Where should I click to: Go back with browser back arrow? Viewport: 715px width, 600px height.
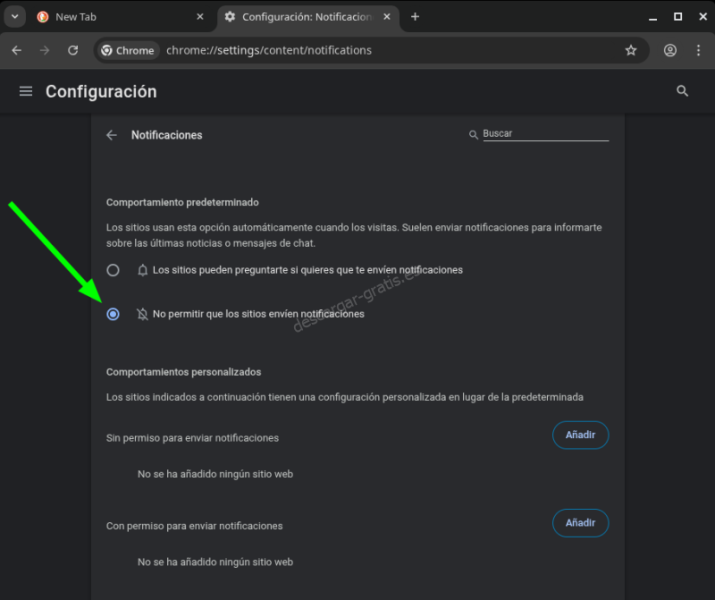(x=16, y=50)
